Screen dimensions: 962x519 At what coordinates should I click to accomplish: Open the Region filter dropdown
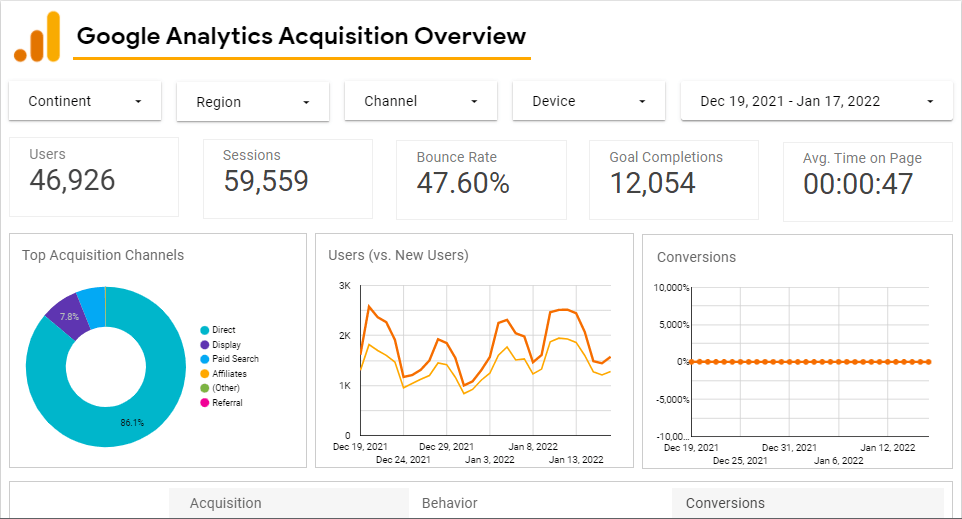point(253,102)
